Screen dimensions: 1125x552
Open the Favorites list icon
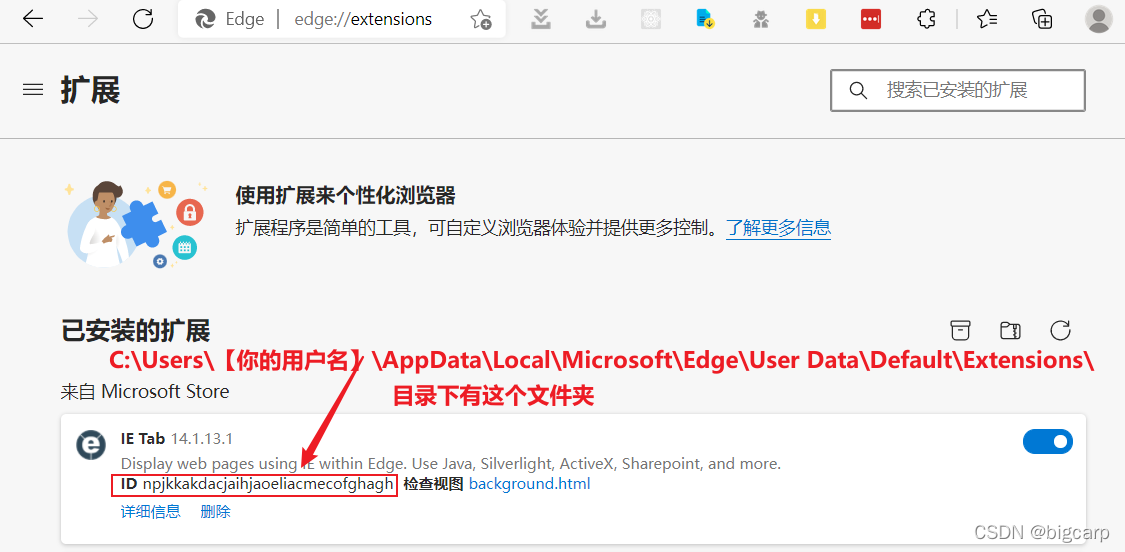pos(987,19)
